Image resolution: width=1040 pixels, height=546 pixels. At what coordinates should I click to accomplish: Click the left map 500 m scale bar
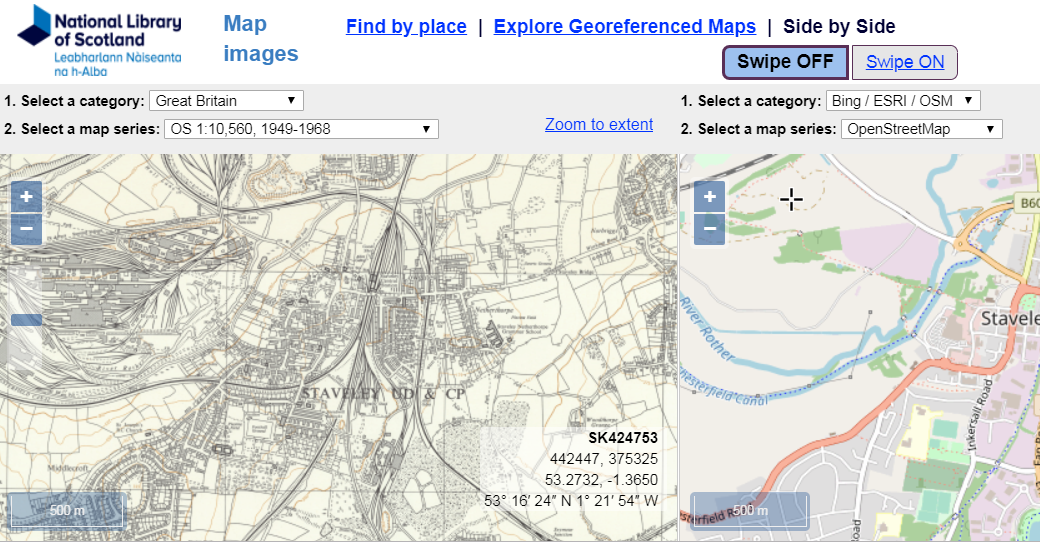tap(66, 510)
